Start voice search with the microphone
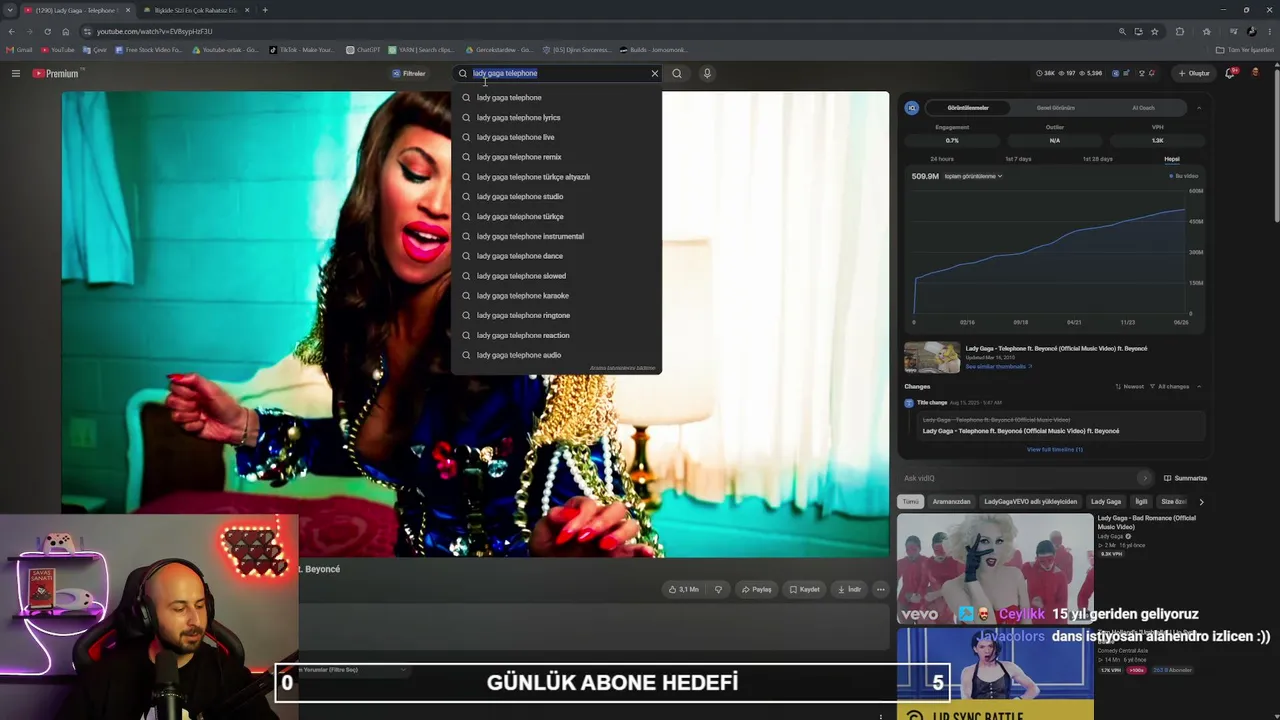Image resolution: width=1280 pixels, height=720 pixels. (x=707, y=73)
